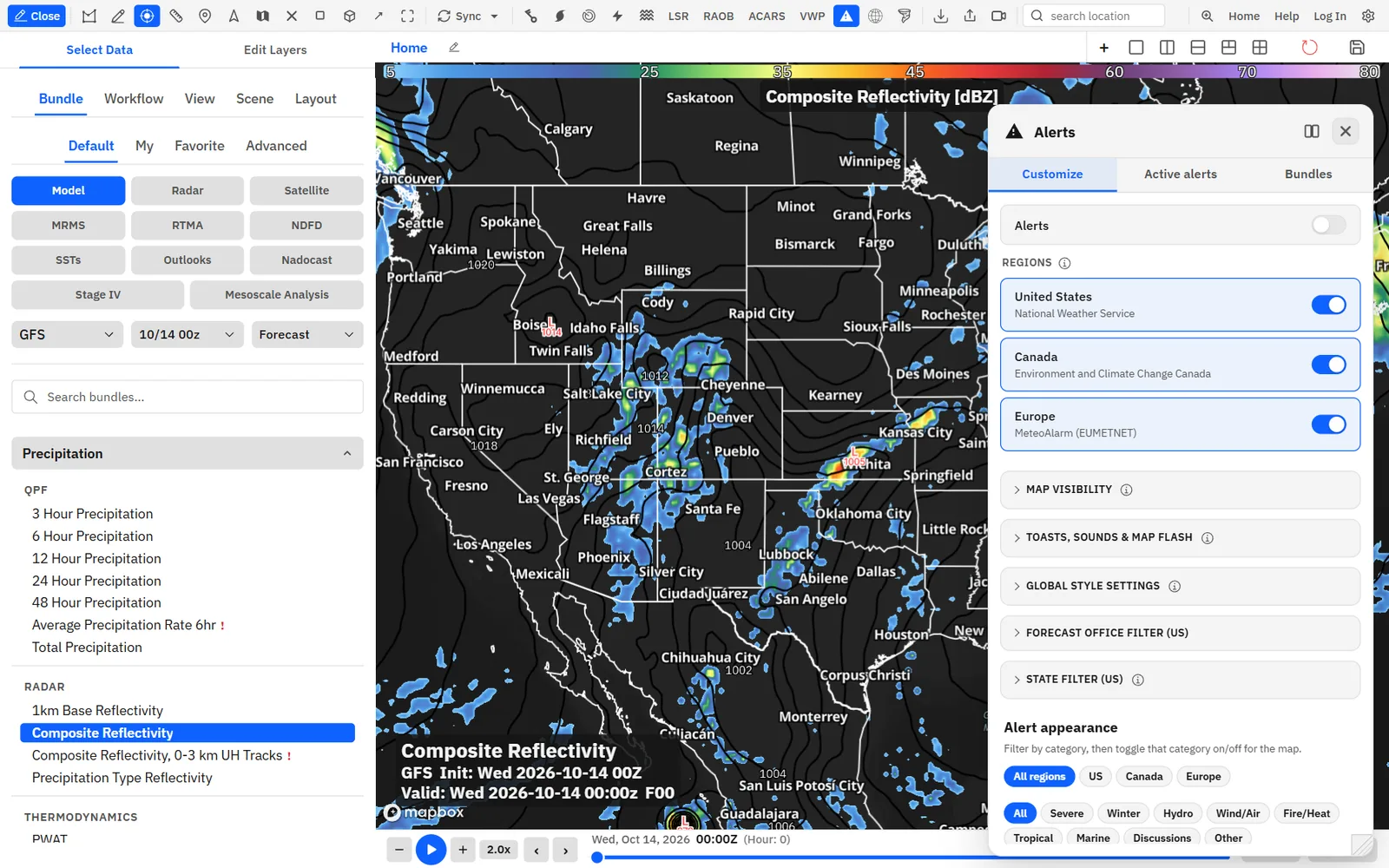
Task: Select the pencil draw tool in toolbar
Action: [x=118, y=16]
